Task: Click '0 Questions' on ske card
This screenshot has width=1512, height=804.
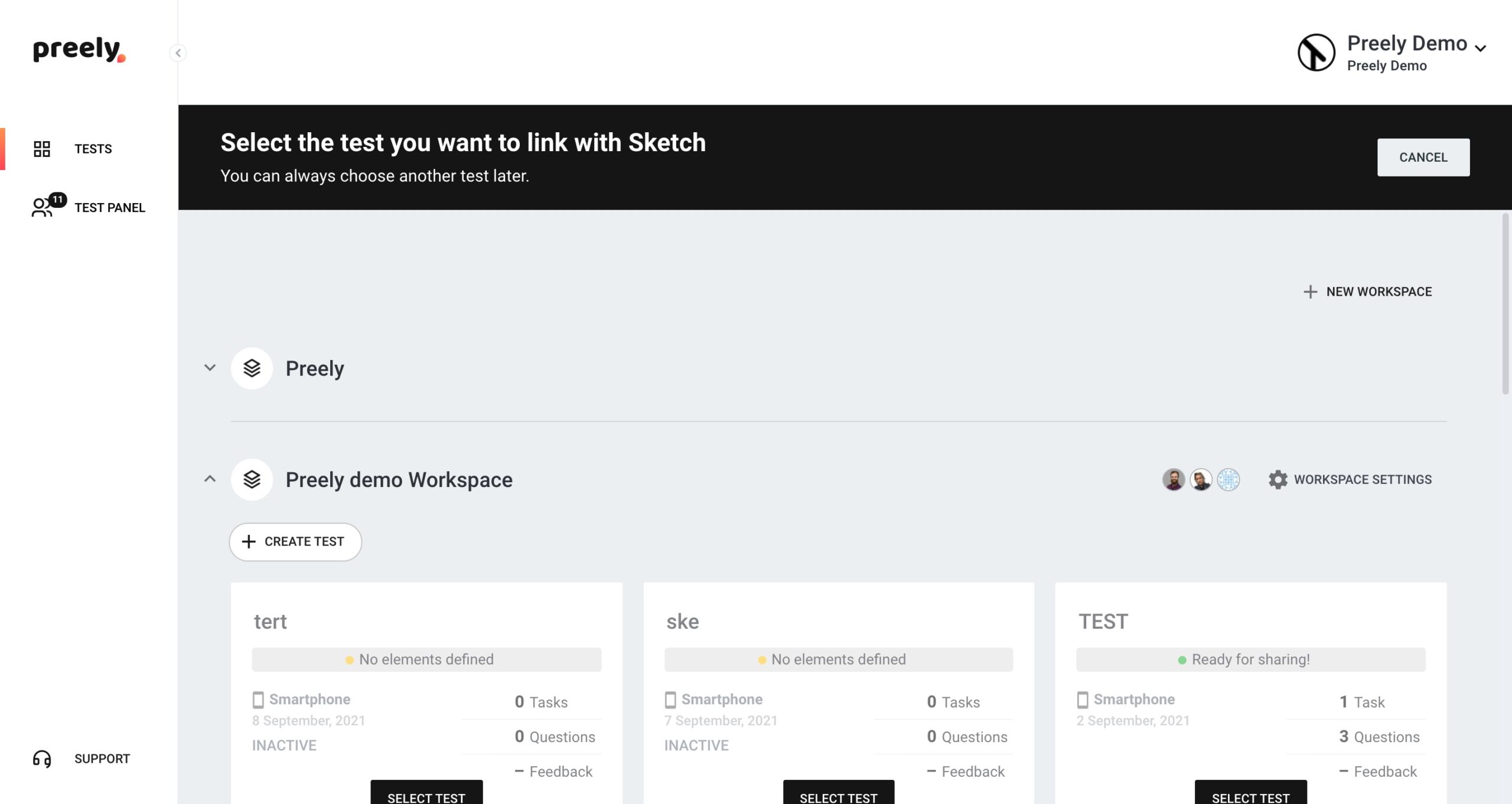Action: (x=967, y=737)
